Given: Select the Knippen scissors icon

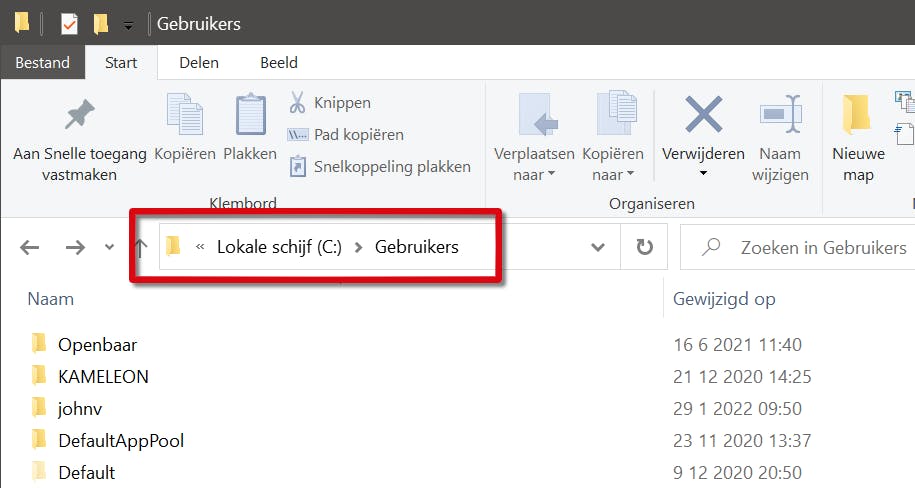Looking at the screenshot, I should [298, 102].
